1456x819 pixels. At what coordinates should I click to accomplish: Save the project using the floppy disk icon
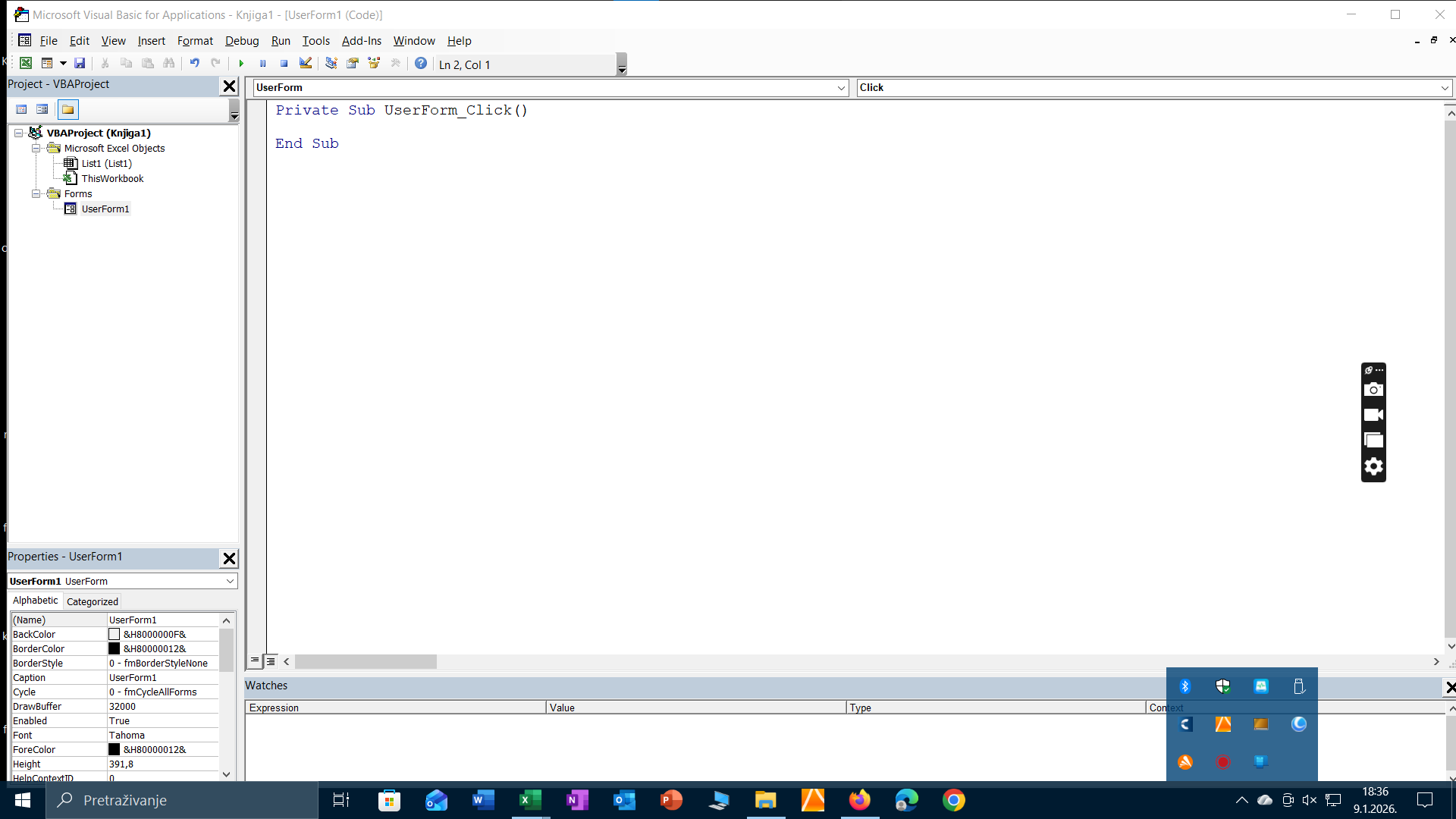click(80, 64)
